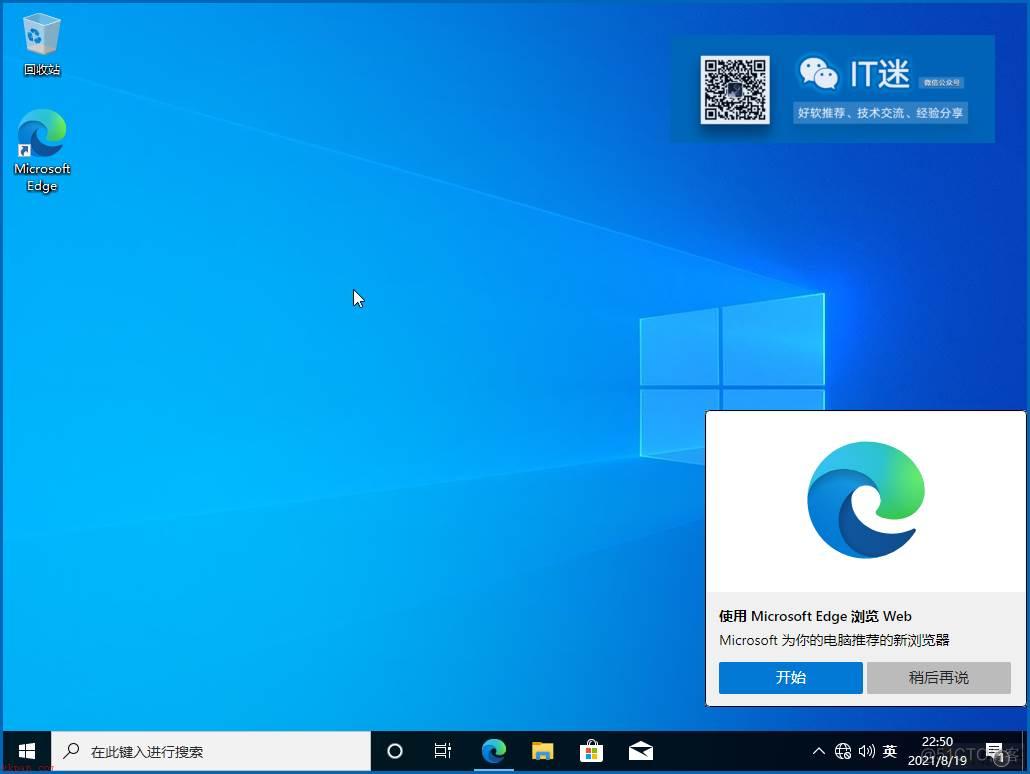Open the Windows Start menu

pos(26,750)
